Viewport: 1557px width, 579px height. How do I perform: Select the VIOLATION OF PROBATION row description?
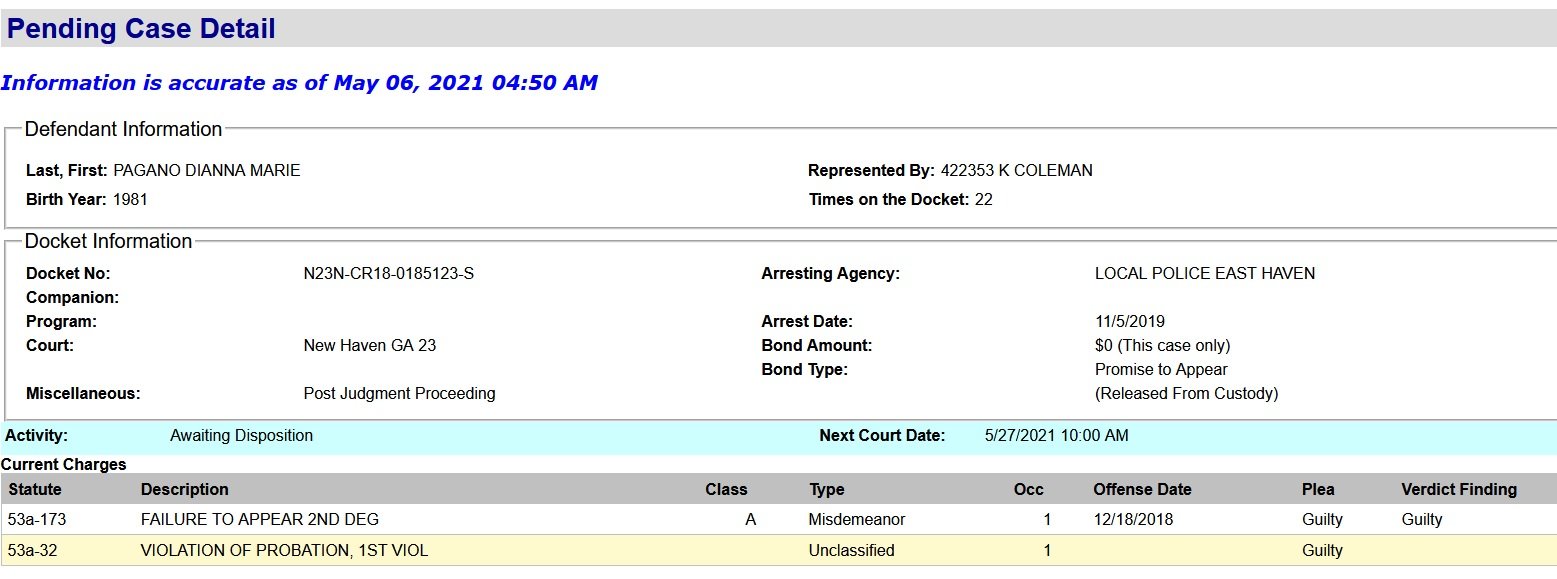coord(284,551)
